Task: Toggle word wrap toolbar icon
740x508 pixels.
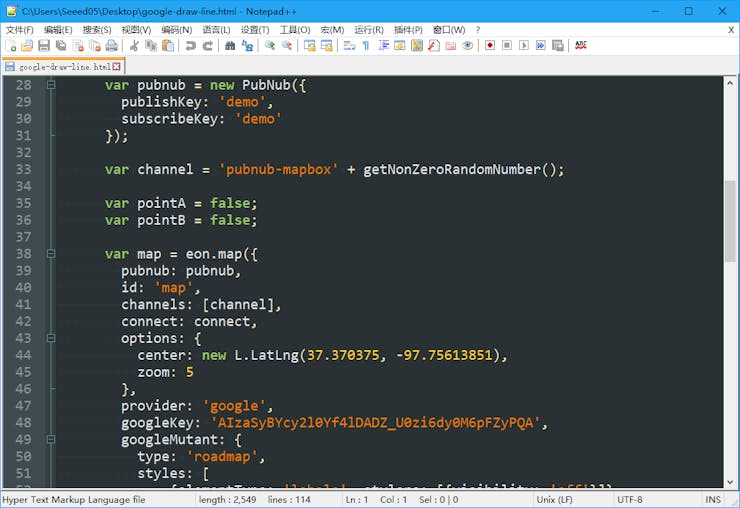Action: point(349,45)
